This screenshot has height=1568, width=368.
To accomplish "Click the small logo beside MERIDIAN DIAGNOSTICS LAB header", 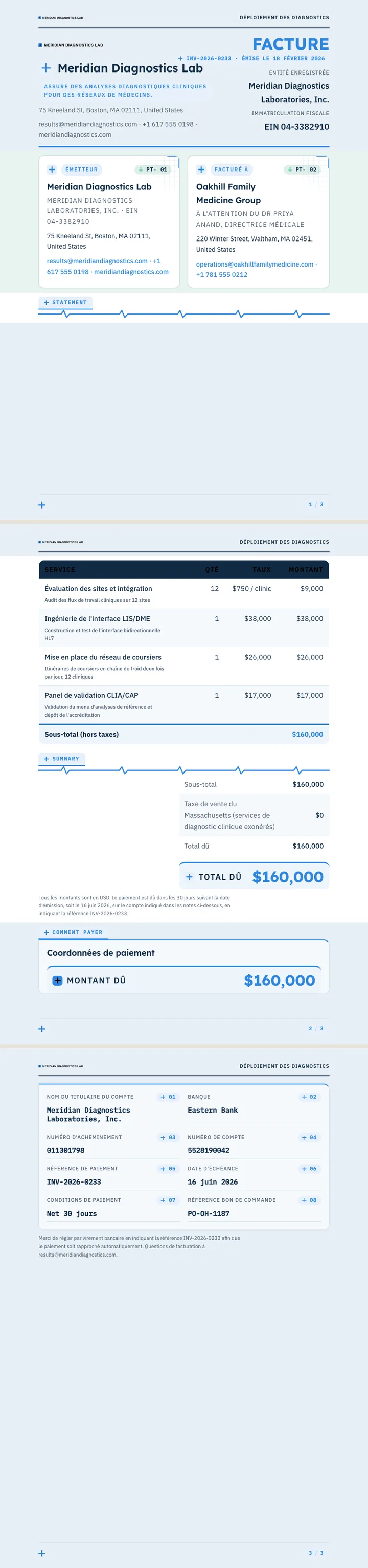I will (40, 45).
